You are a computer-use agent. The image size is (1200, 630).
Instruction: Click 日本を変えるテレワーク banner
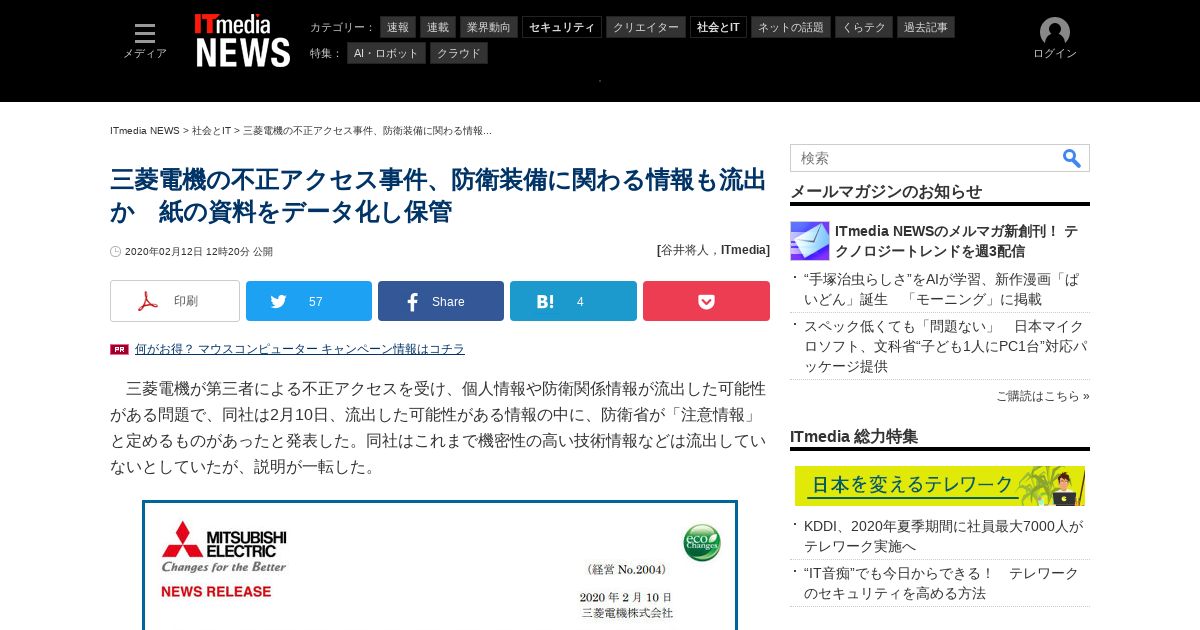[x=940, y=486]
